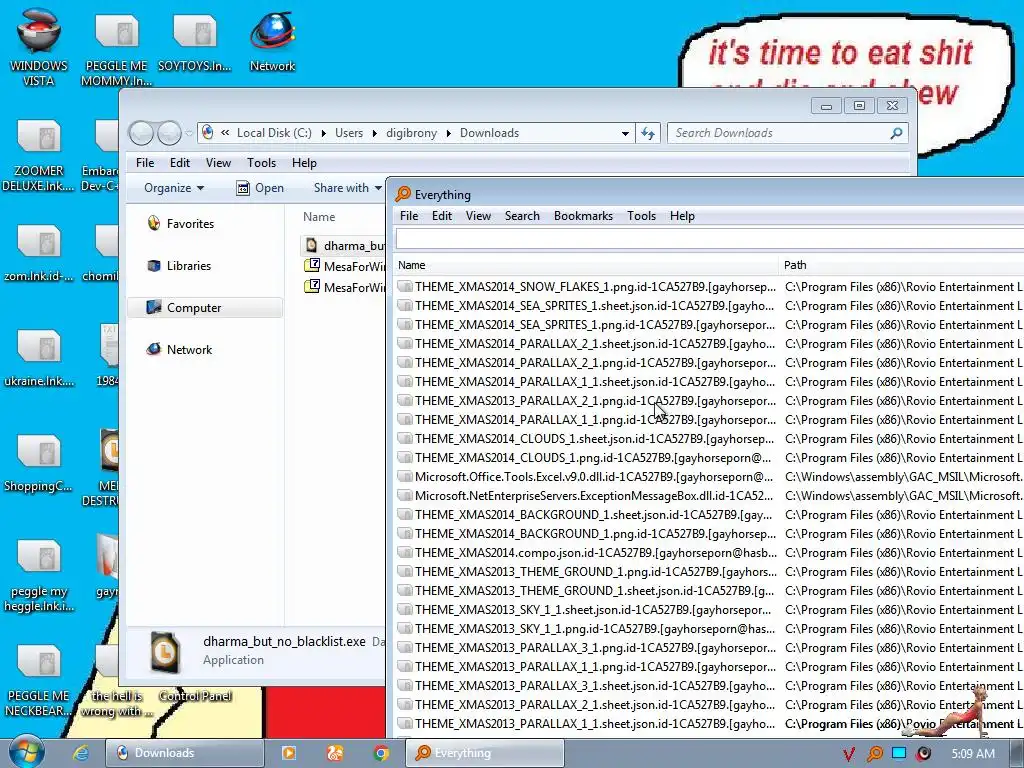
Task: Select the ShoppingC desktop file
Action: tap(39, 462)
